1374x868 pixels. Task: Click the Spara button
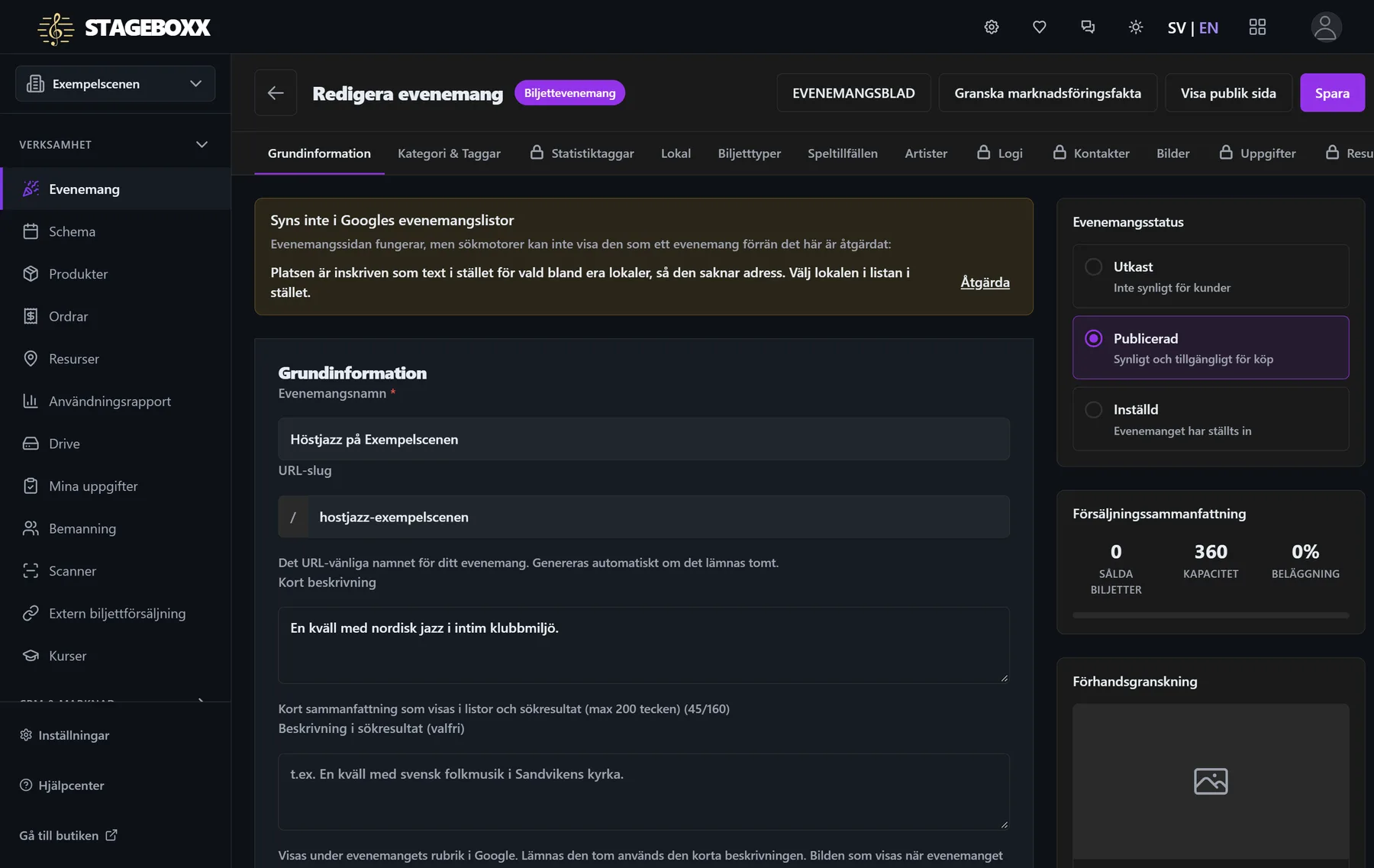[1332, 93]
